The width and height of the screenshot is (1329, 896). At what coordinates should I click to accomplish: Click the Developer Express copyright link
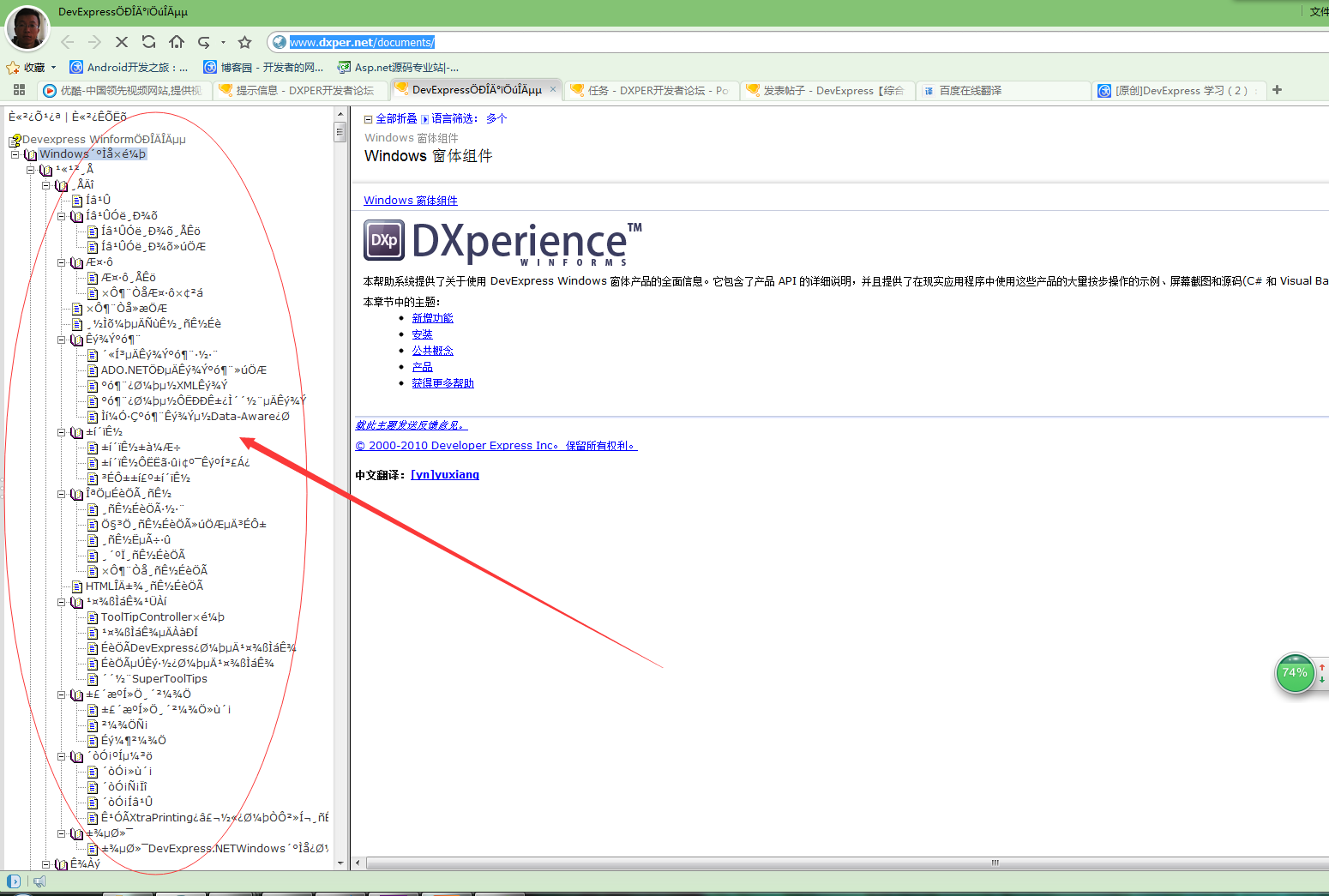point(496,446)
